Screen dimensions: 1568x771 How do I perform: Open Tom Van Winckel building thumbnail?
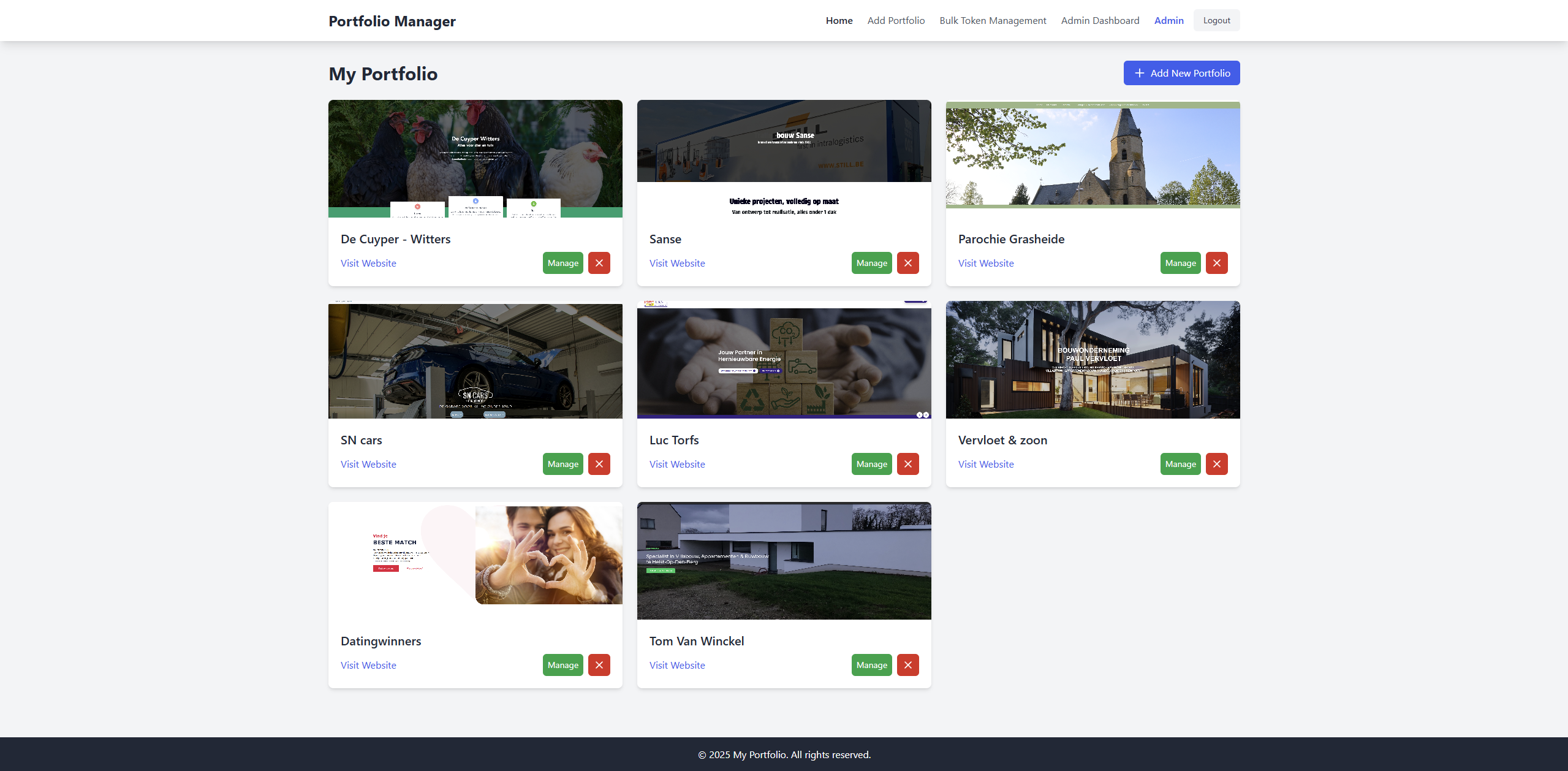coord(784,561)
